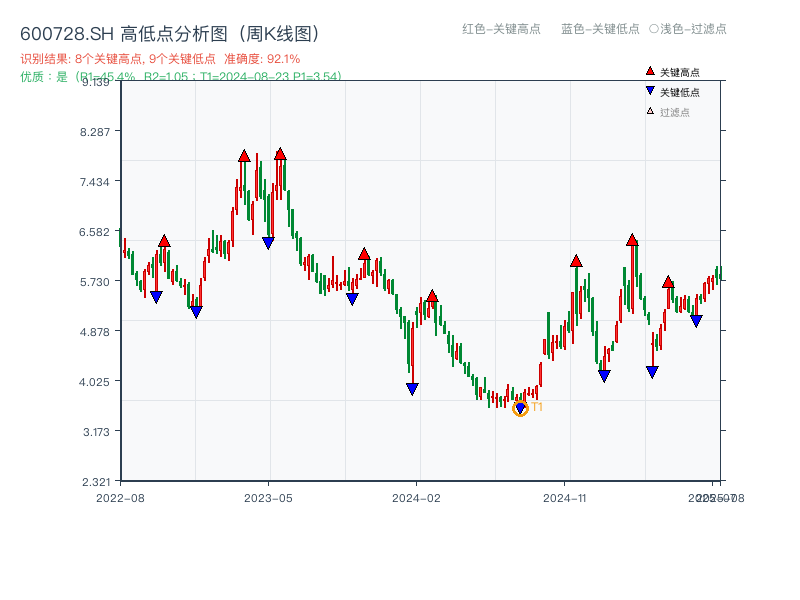Click the blue triangle at the 2024 bottom
This screenshot has width=800, height=600.
(520, 407)
